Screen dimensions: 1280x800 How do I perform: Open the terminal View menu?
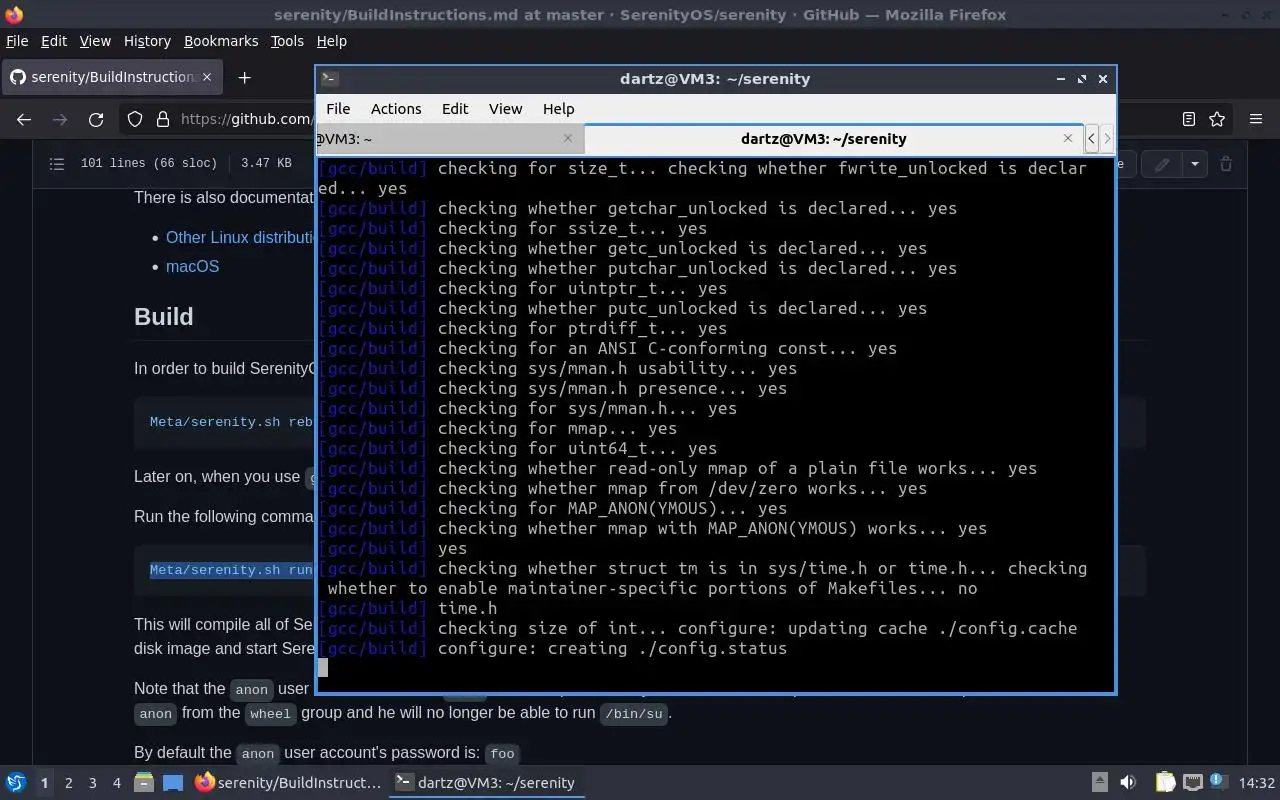point(505,109)
